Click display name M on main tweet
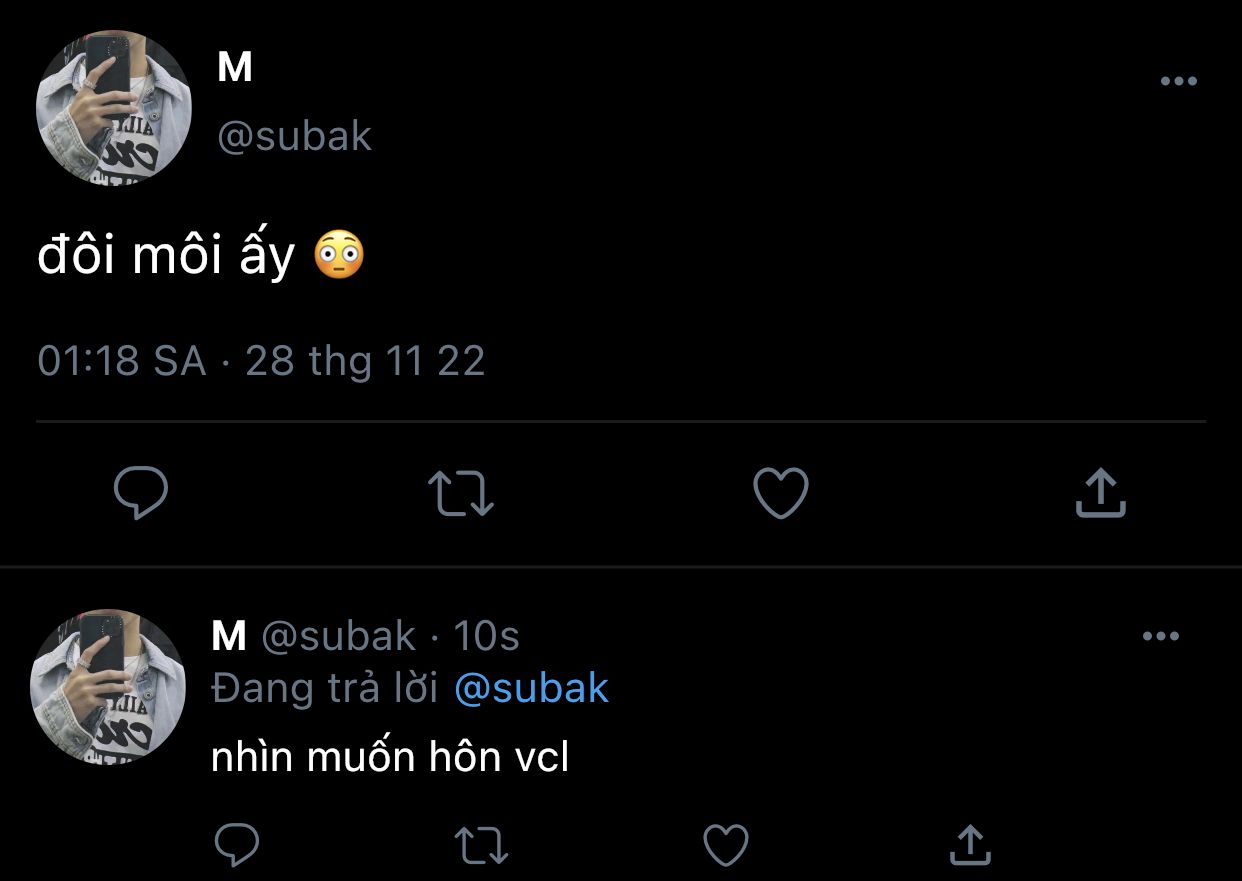The width and height of the screenshot is (1242, 881). 234,68
